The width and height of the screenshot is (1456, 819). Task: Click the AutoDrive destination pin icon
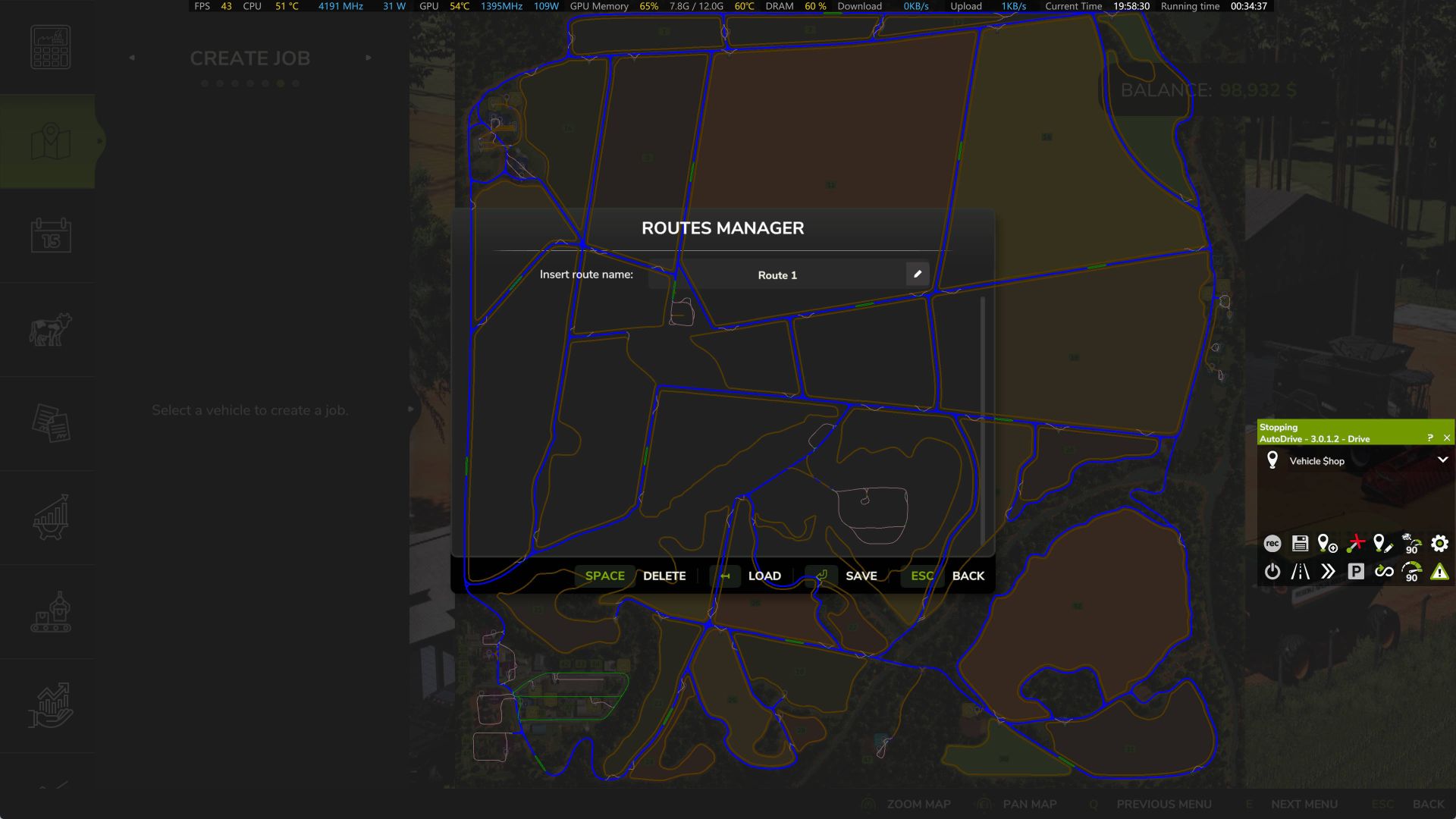point(1272,460)
